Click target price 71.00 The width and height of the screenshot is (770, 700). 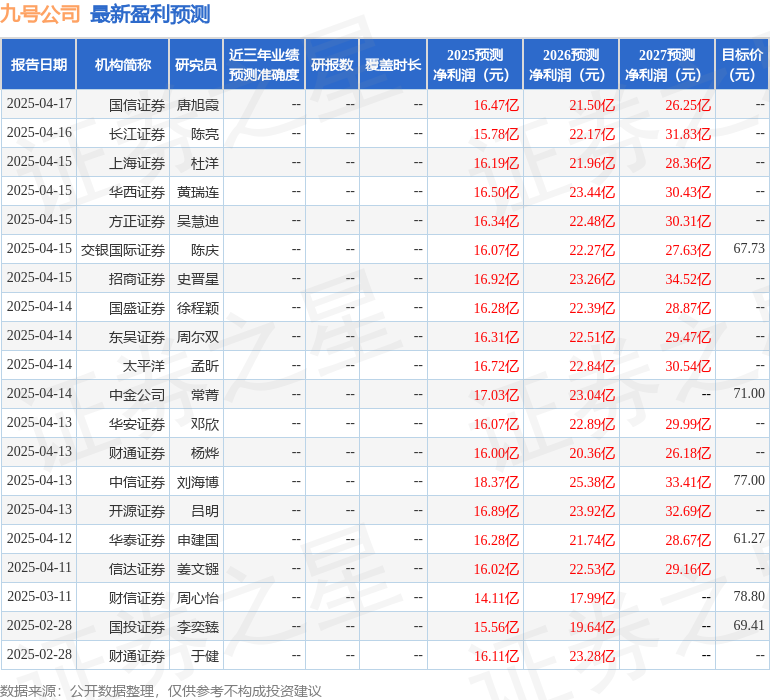pyautogui.click(x=749, y=393)
